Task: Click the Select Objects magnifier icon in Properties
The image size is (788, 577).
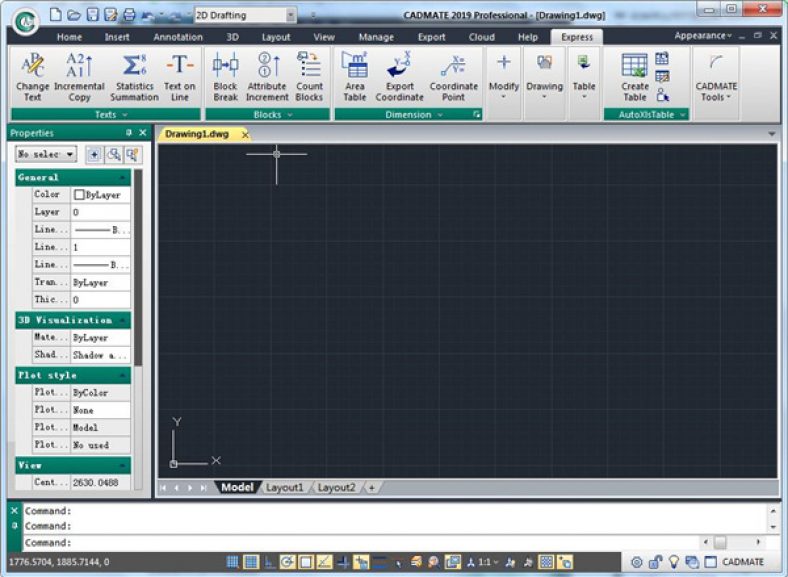Action: pos(114,154)
